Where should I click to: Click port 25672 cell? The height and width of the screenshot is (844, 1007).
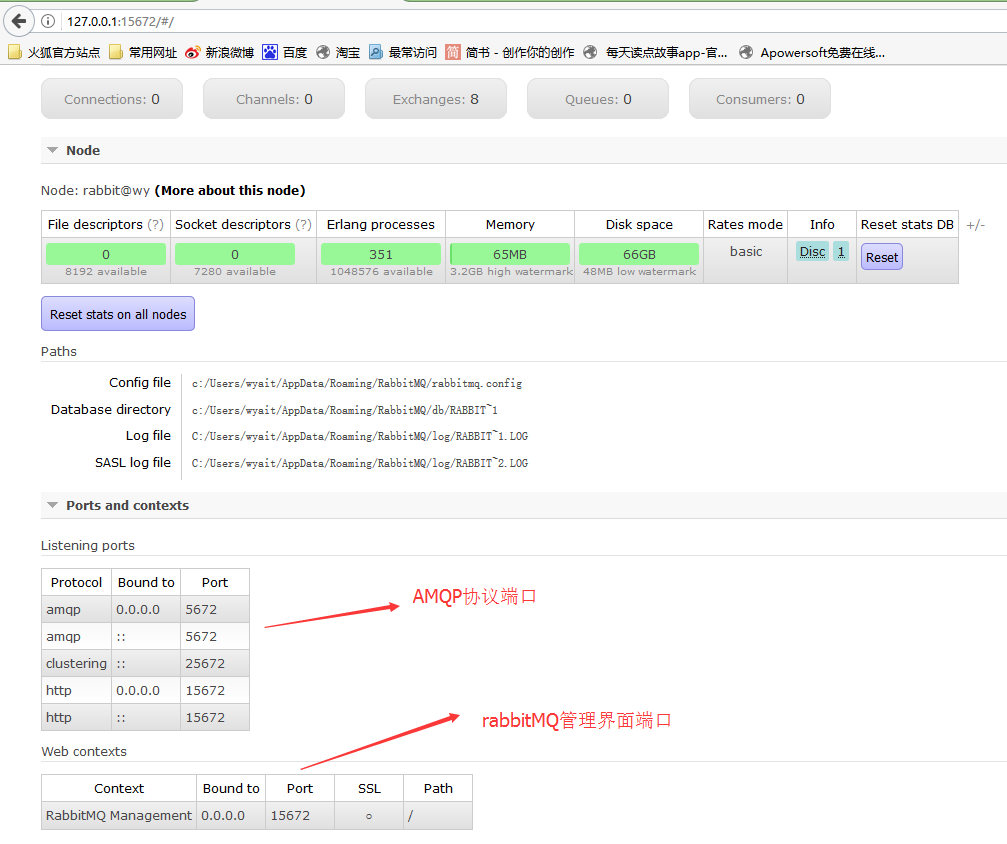coord(215,664)
